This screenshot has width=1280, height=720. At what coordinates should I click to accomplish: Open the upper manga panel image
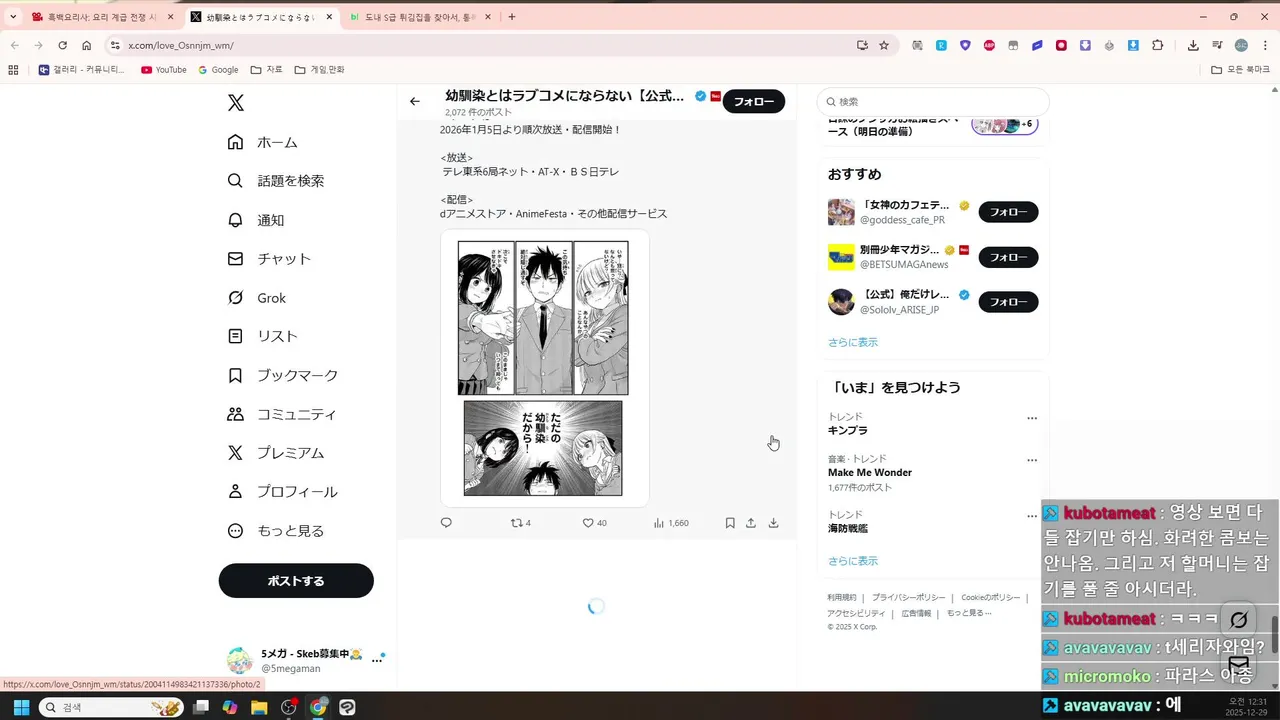pos(544,318)
